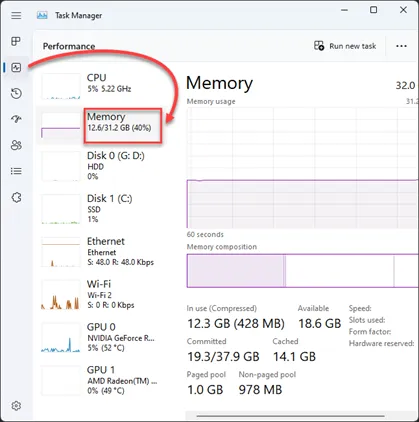Click the Speed label
This screenshot has height=422, width=419.
(x=360, y=308)
